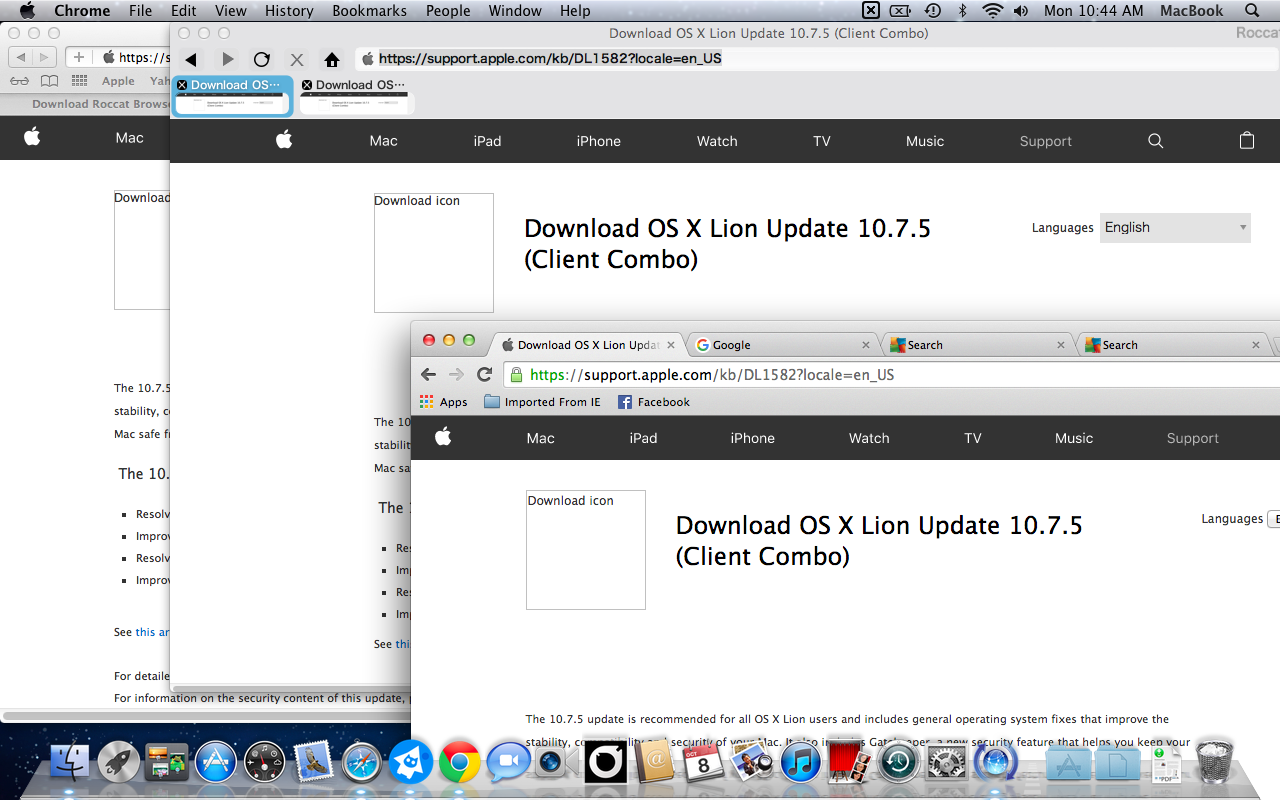Open the shopping bag in Roccat window's Apple nav
This screenshot has height=800, width=1280.
pyautogui.click(x=1247, y=141)
